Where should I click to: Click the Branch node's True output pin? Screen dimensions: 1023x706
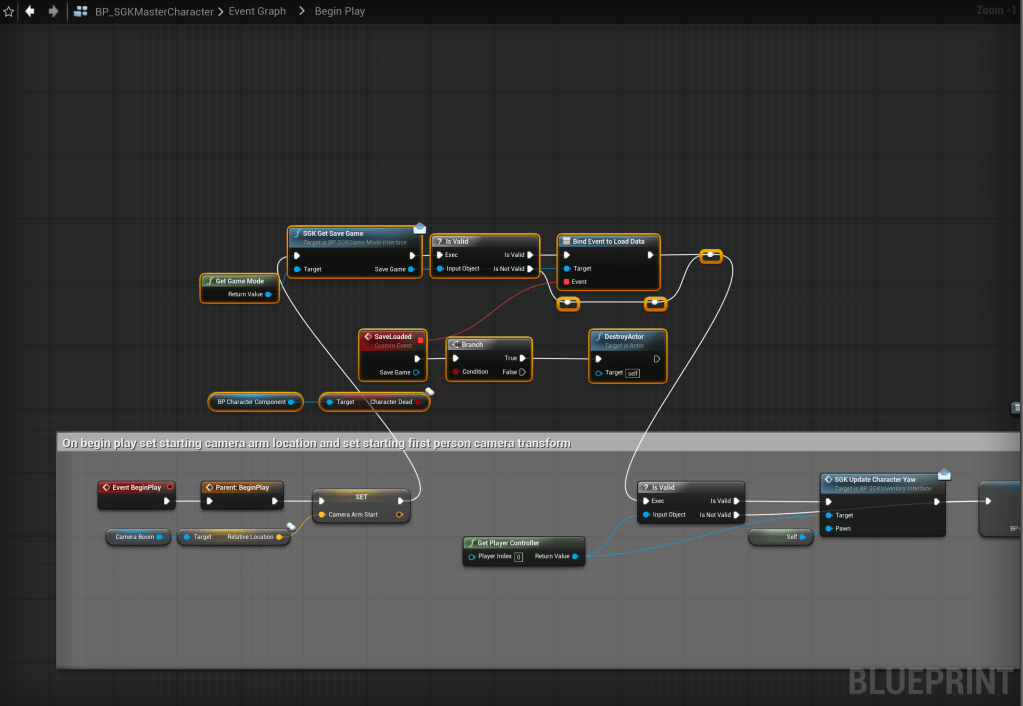tap(523, 358)
